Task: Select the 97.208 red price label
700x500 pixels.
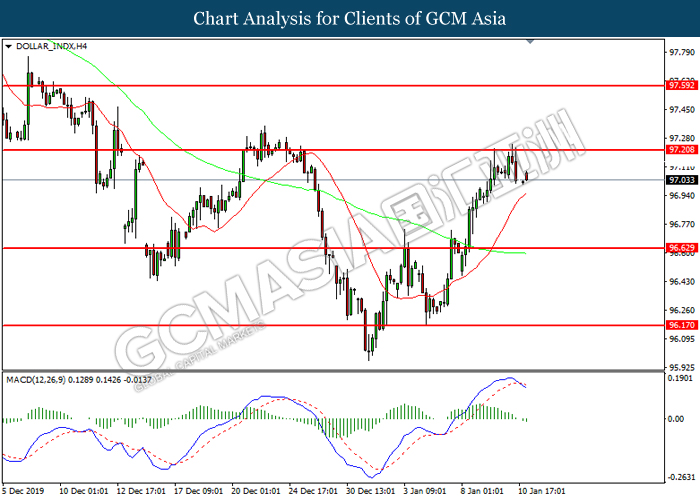Action: tap(681, 150)
